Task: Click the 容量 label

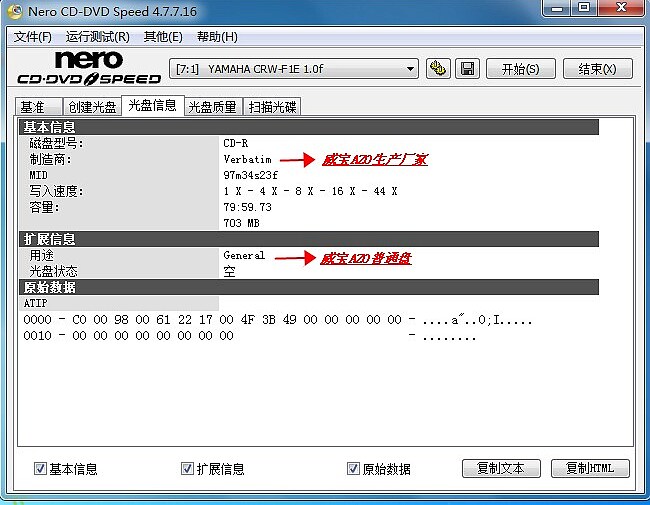Action: pyautogui.click(x=44, y=207)
